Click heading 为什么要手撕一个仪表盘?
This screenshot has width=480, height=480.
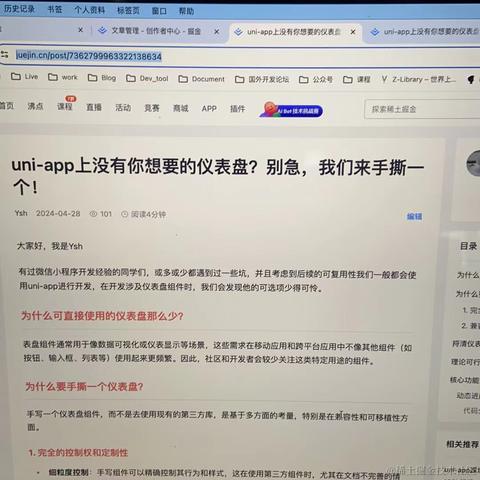click(x=84, y=387)
